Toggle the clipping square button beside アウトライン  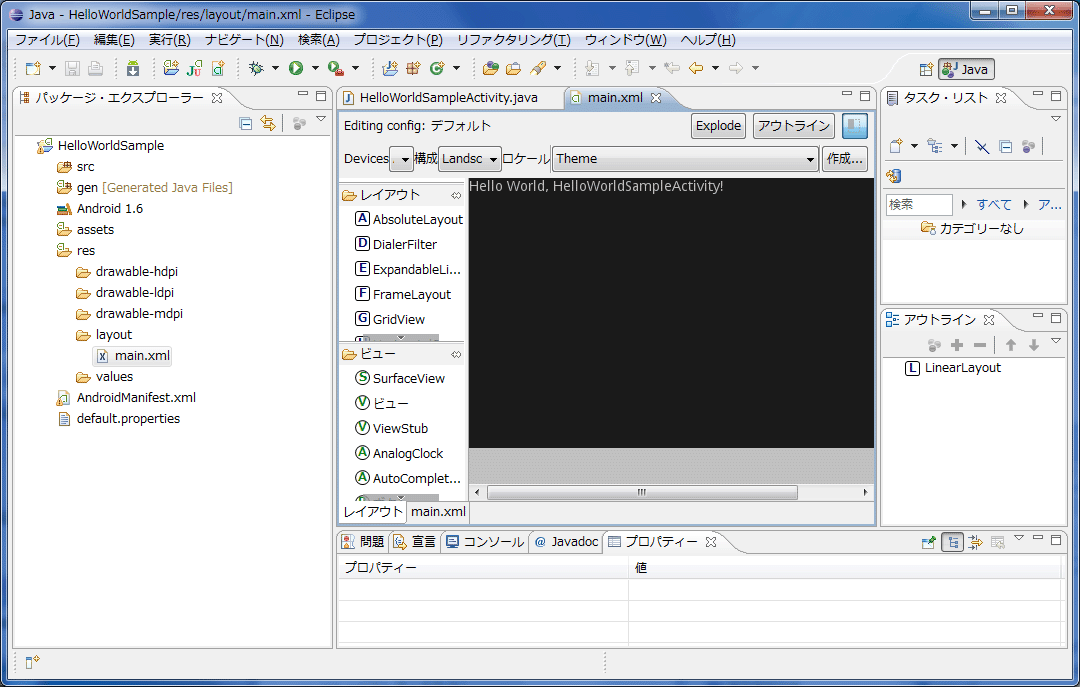[x=855, y=126]
